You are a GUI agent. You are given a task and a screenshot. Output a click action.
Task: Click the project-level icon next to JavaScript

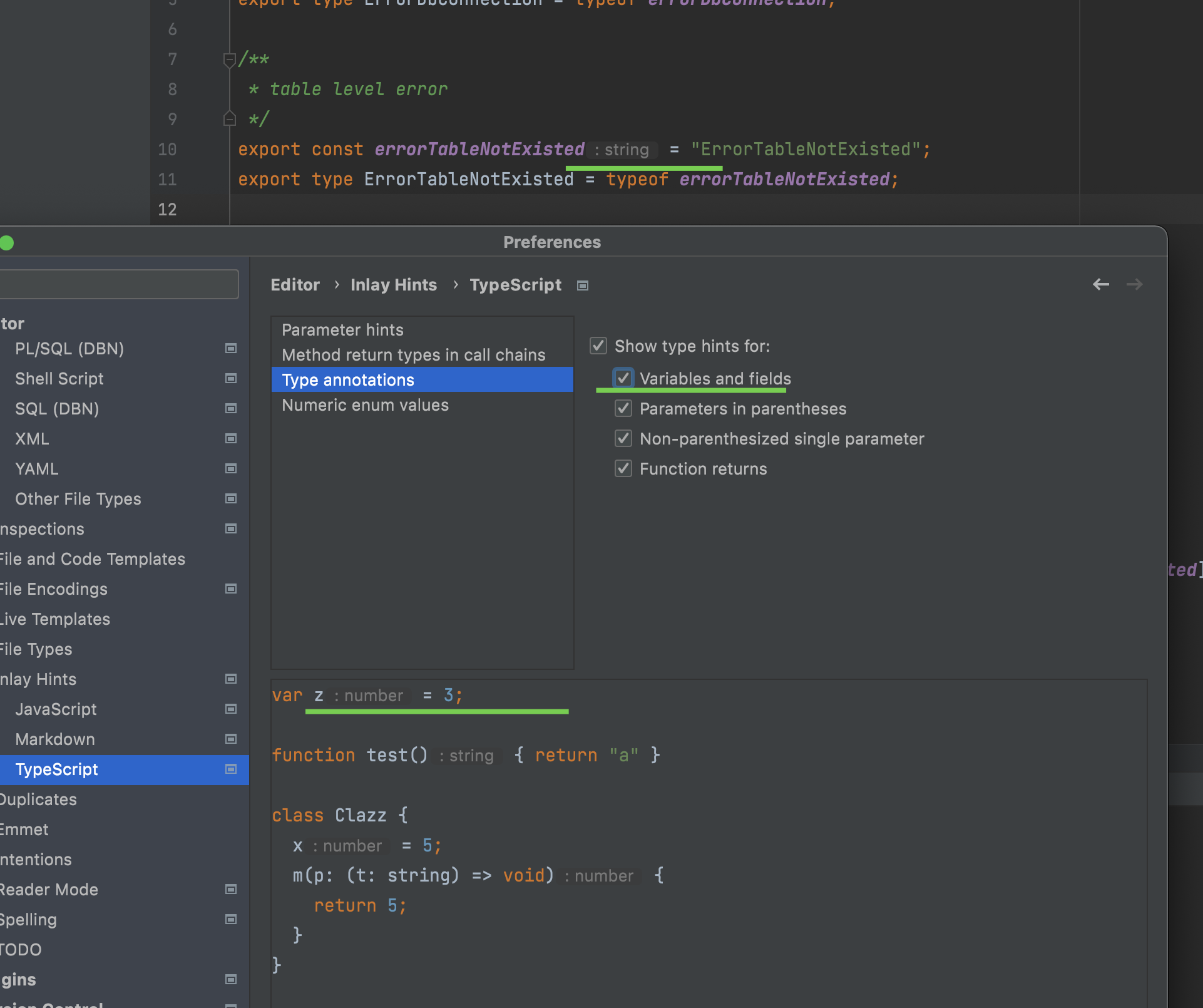231,709
